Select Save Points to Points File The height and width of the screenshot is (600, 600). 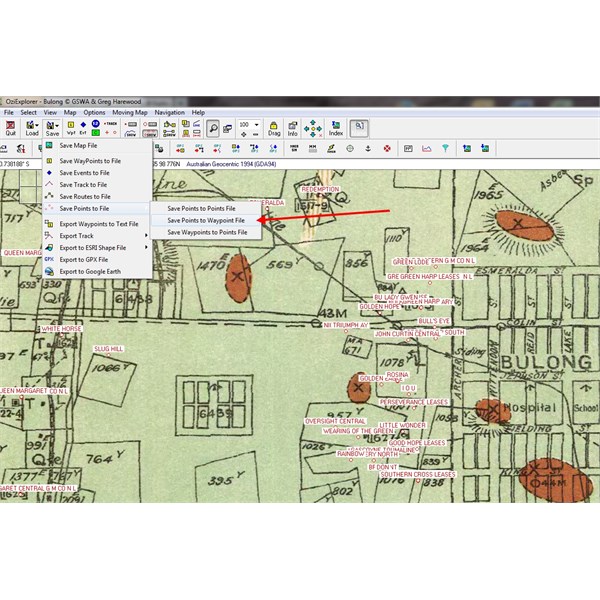[206, 209]
